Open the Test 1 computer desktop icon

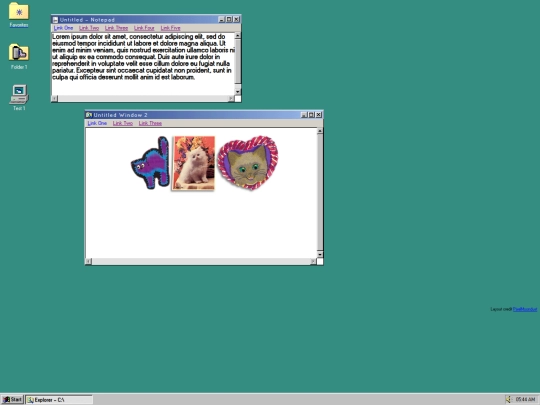19,94
